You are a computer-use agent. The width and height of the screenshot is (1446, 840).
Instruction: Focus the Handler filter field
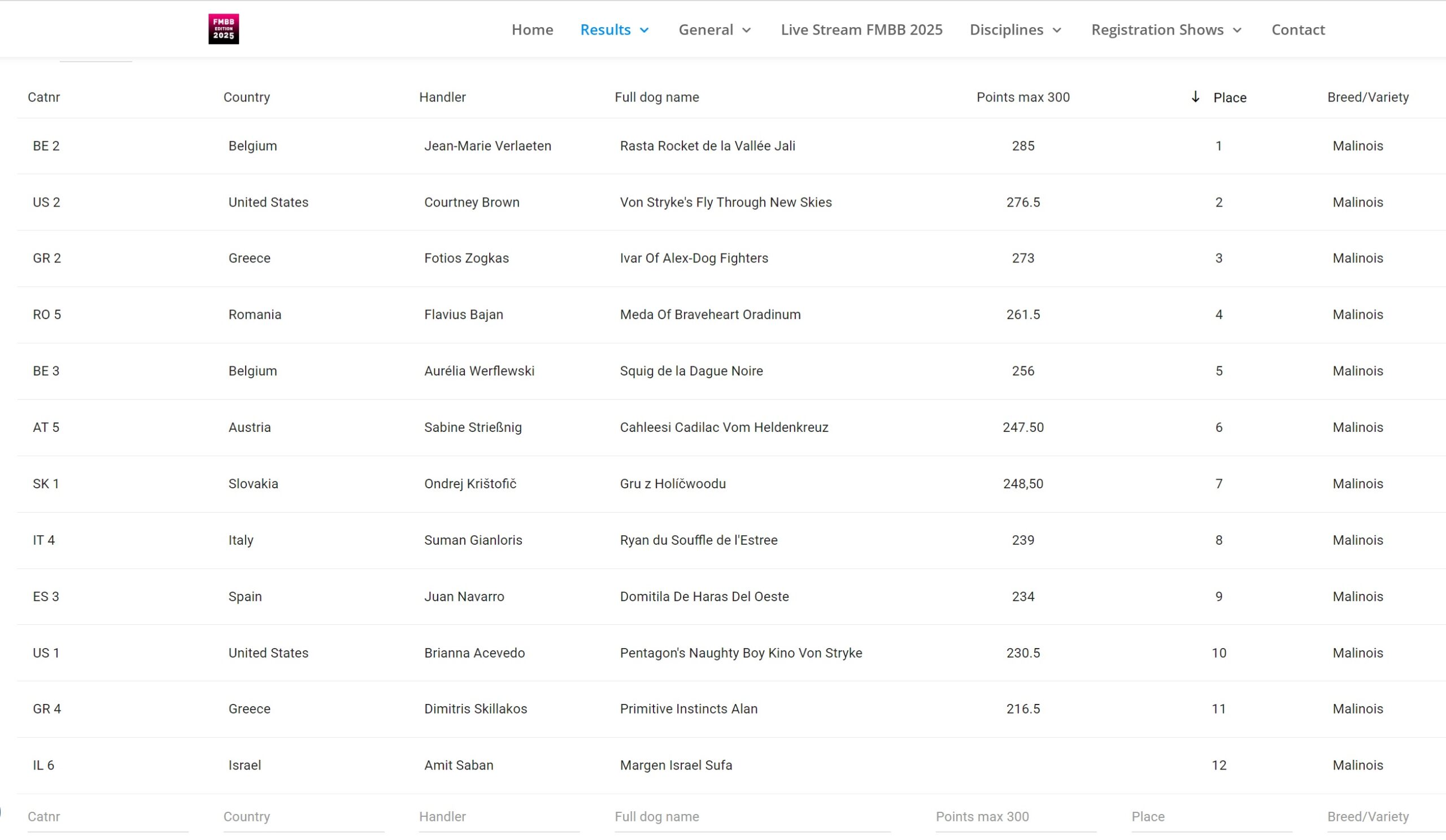coord(499,816)
